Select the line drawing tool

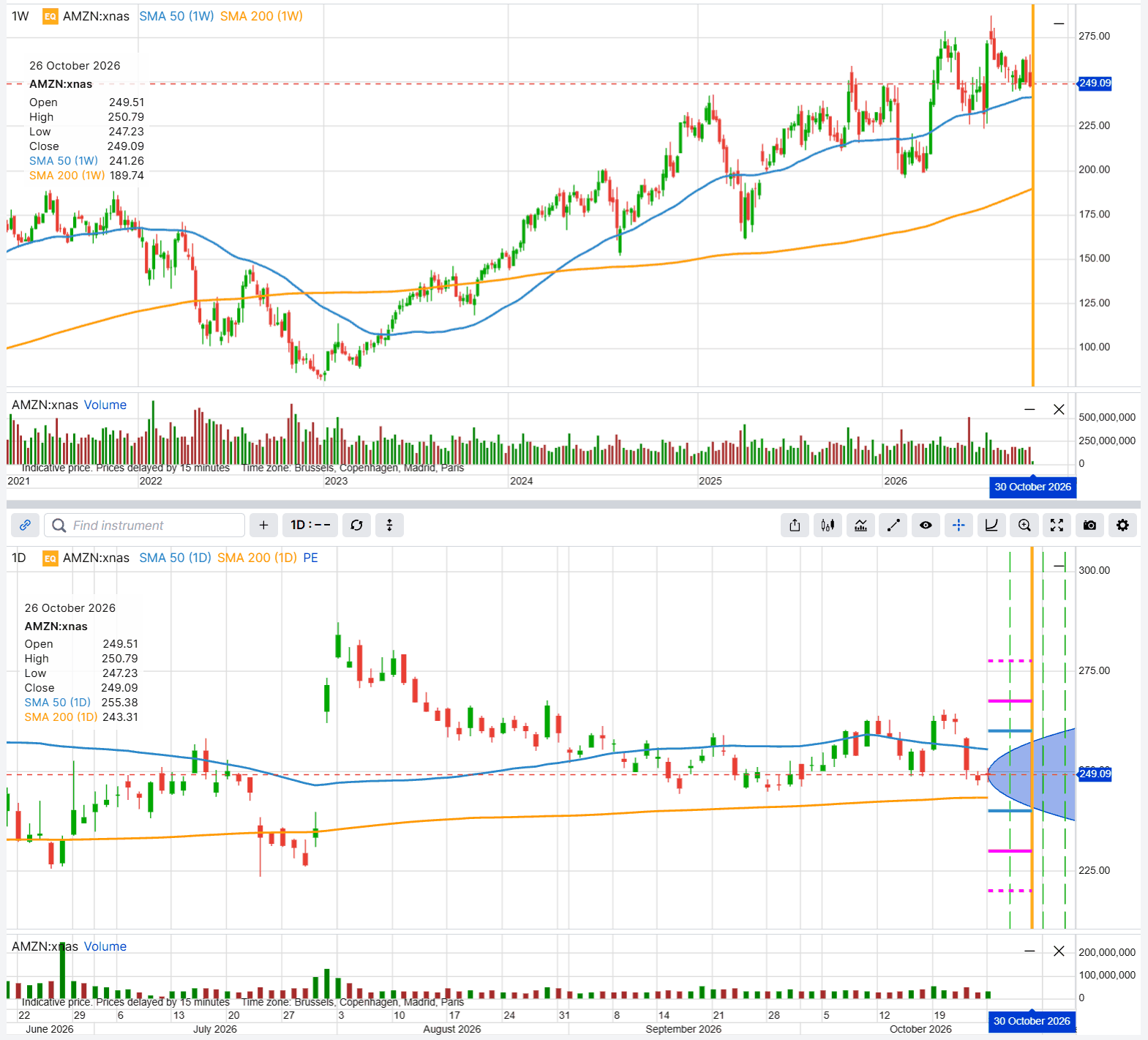[x=893, y=525]
